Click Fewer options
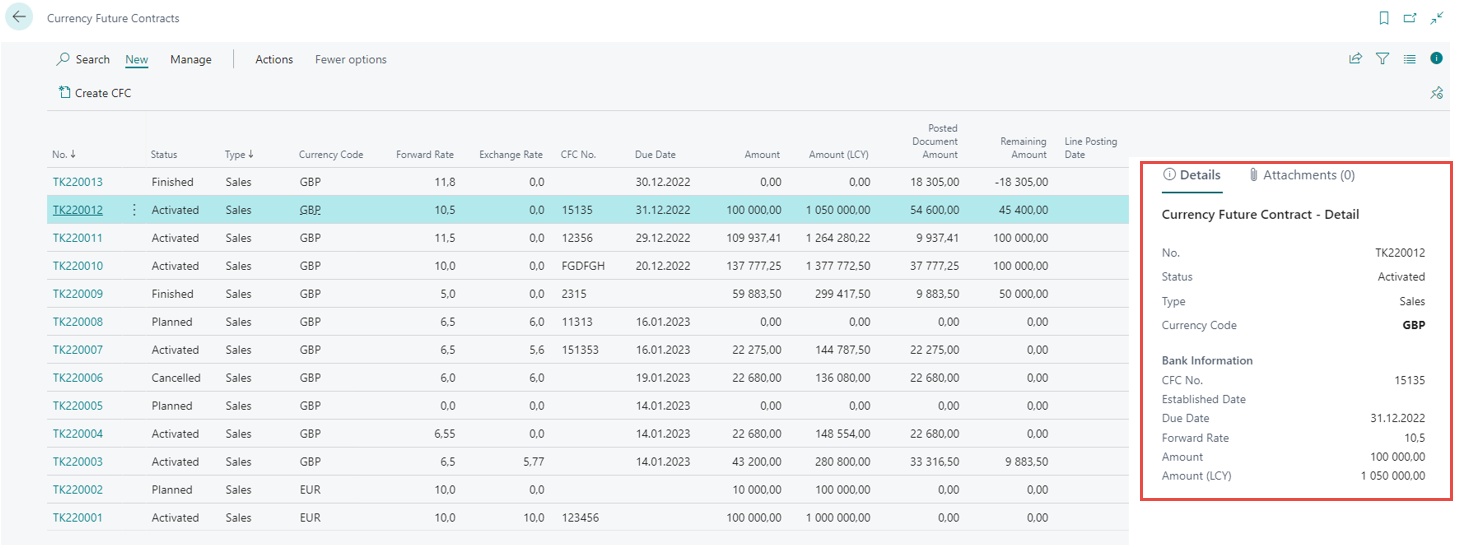Screen dimensions: 1470x545 point(350,60)
